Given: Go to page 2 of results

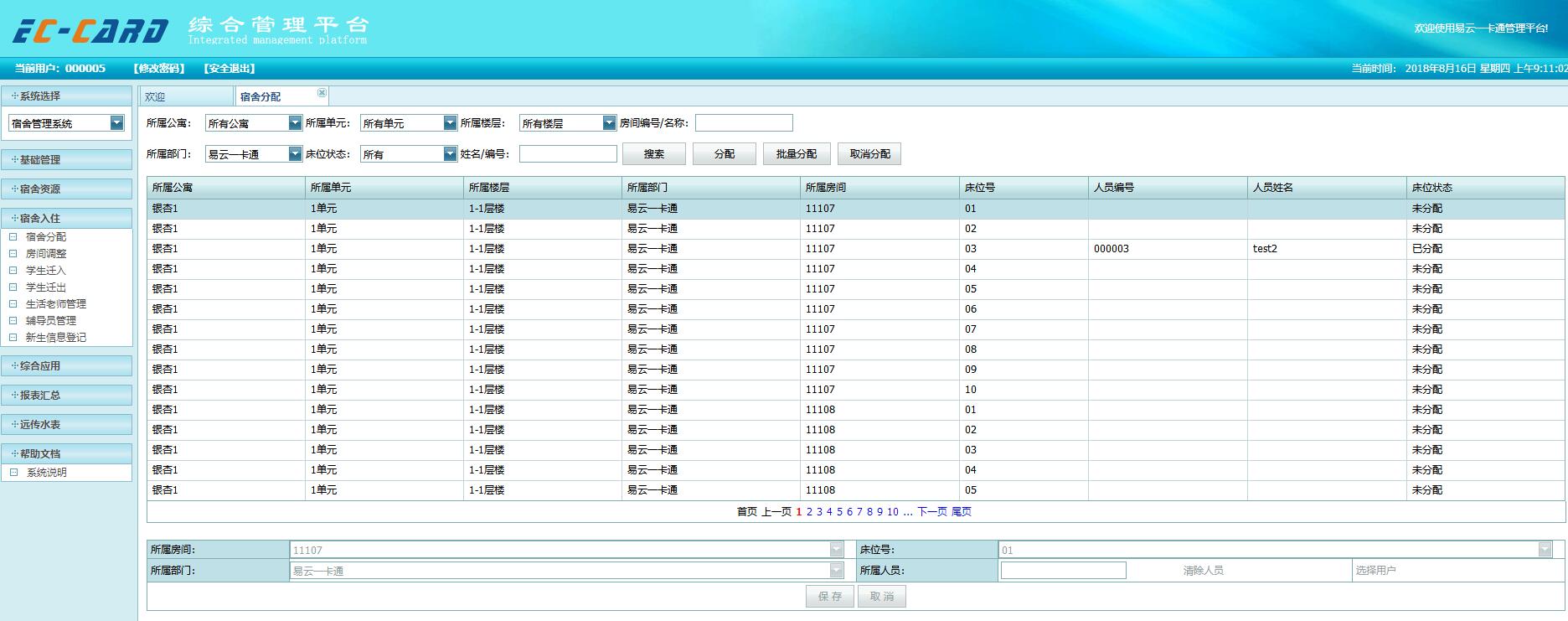Looking at the screenshot, I should [x=809, y=512].
